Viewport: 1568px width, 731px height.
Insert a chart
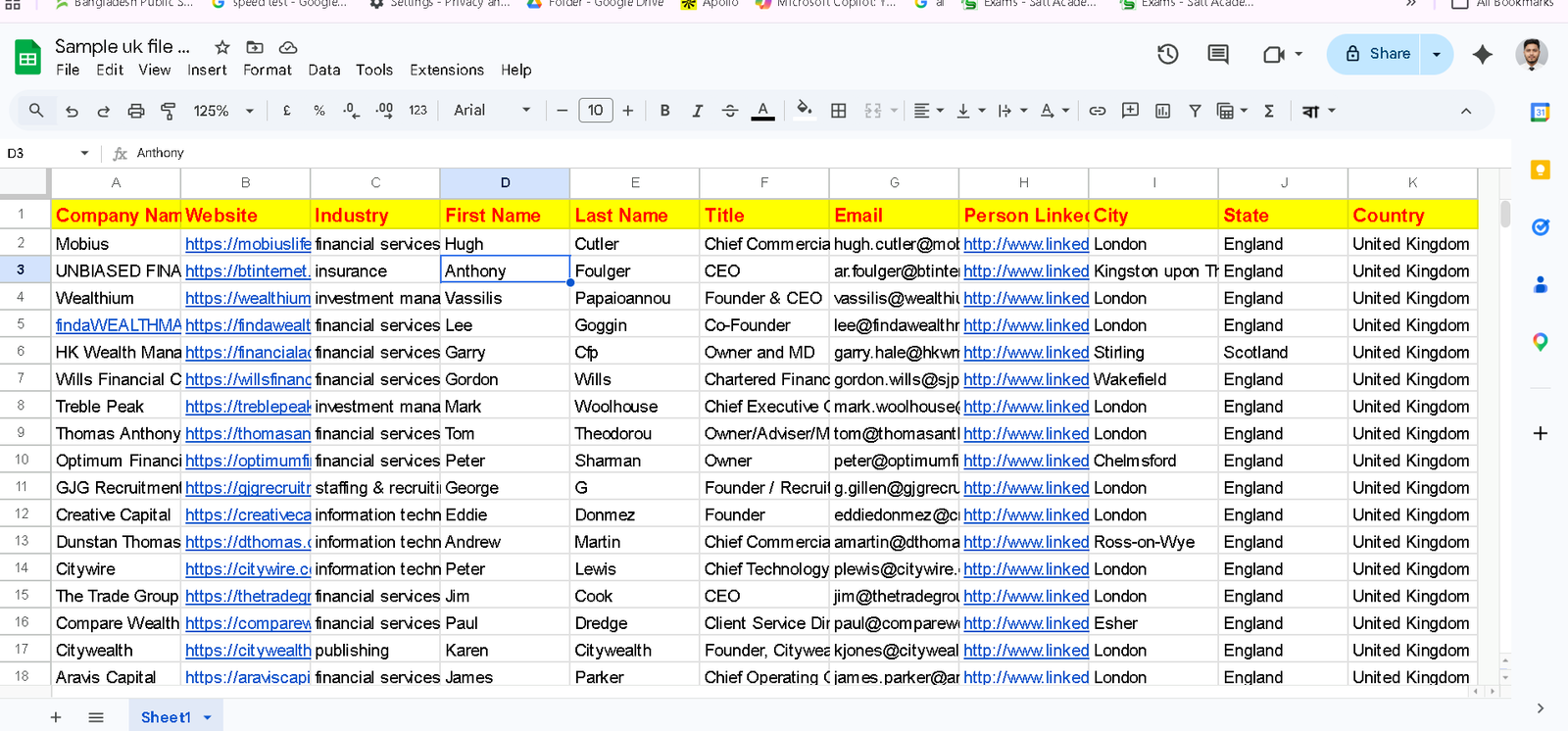click(1162, 111)
